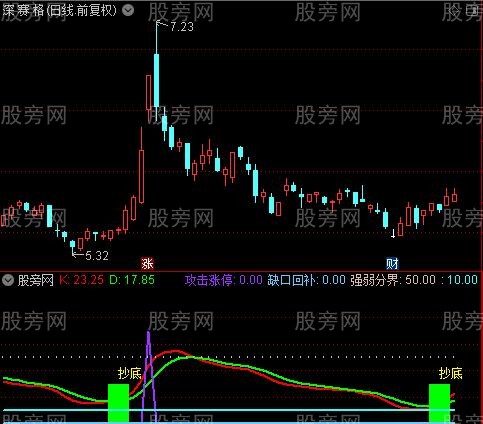Click the D: 17.85 indicator value

coord(132,280)
